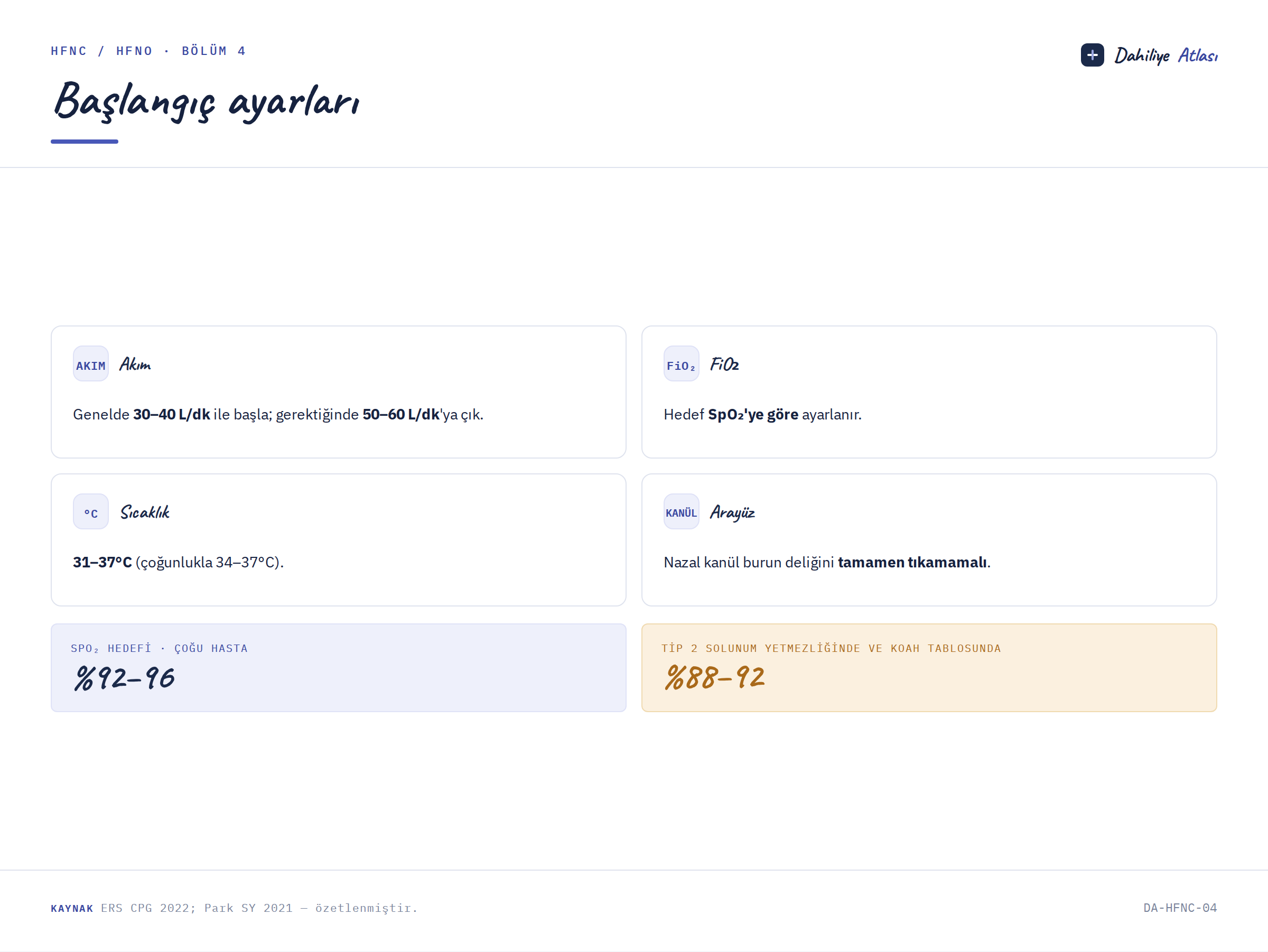Image resolution: width=1268 pixels, height=952 pixels.
Task: Click the Hedef SpO₂'ye göre ayarlanır text
Action: [762, 414]
